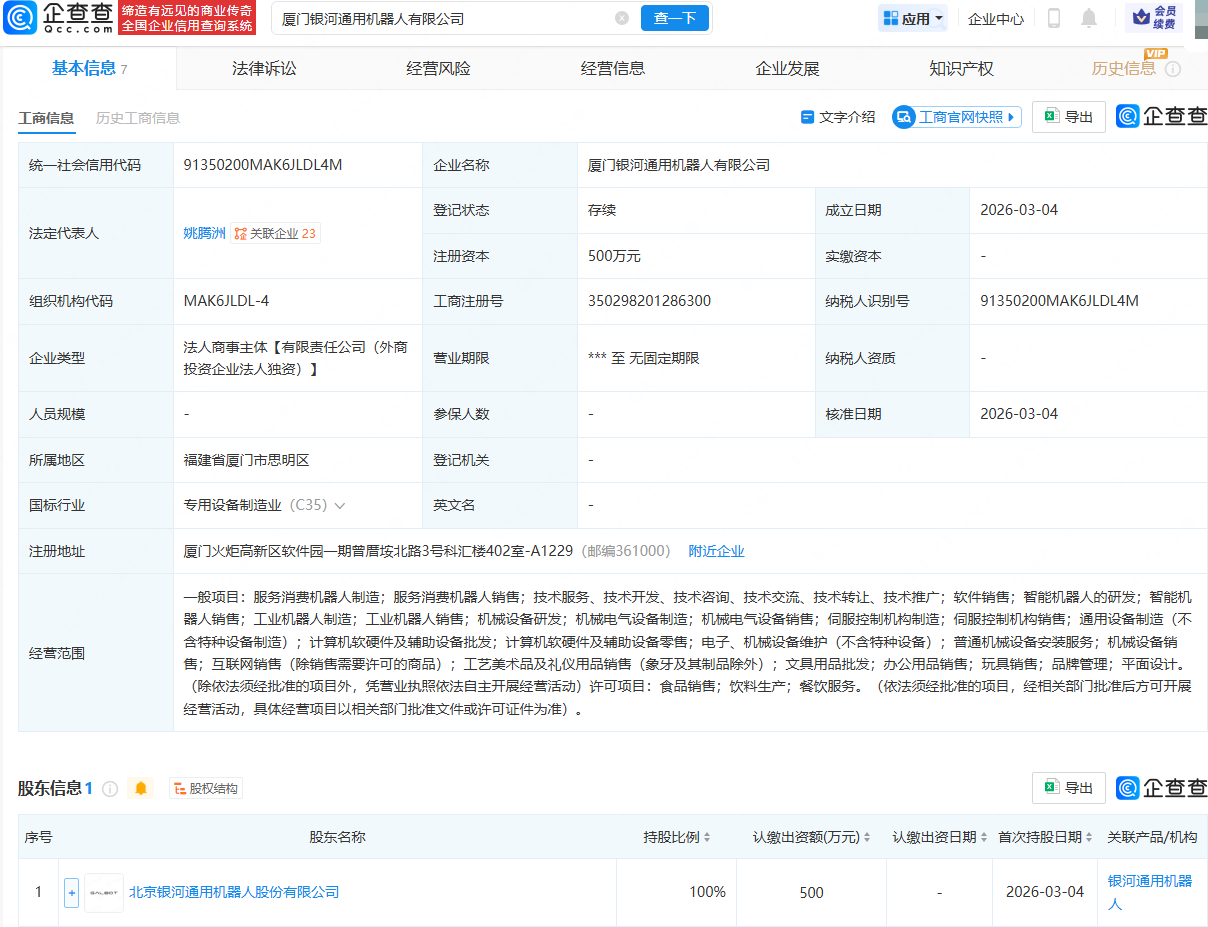The height and width of the screenshot is (927, 1208).
Task: Open the 股权结构 equity structure icon
Action: (205, 788)
